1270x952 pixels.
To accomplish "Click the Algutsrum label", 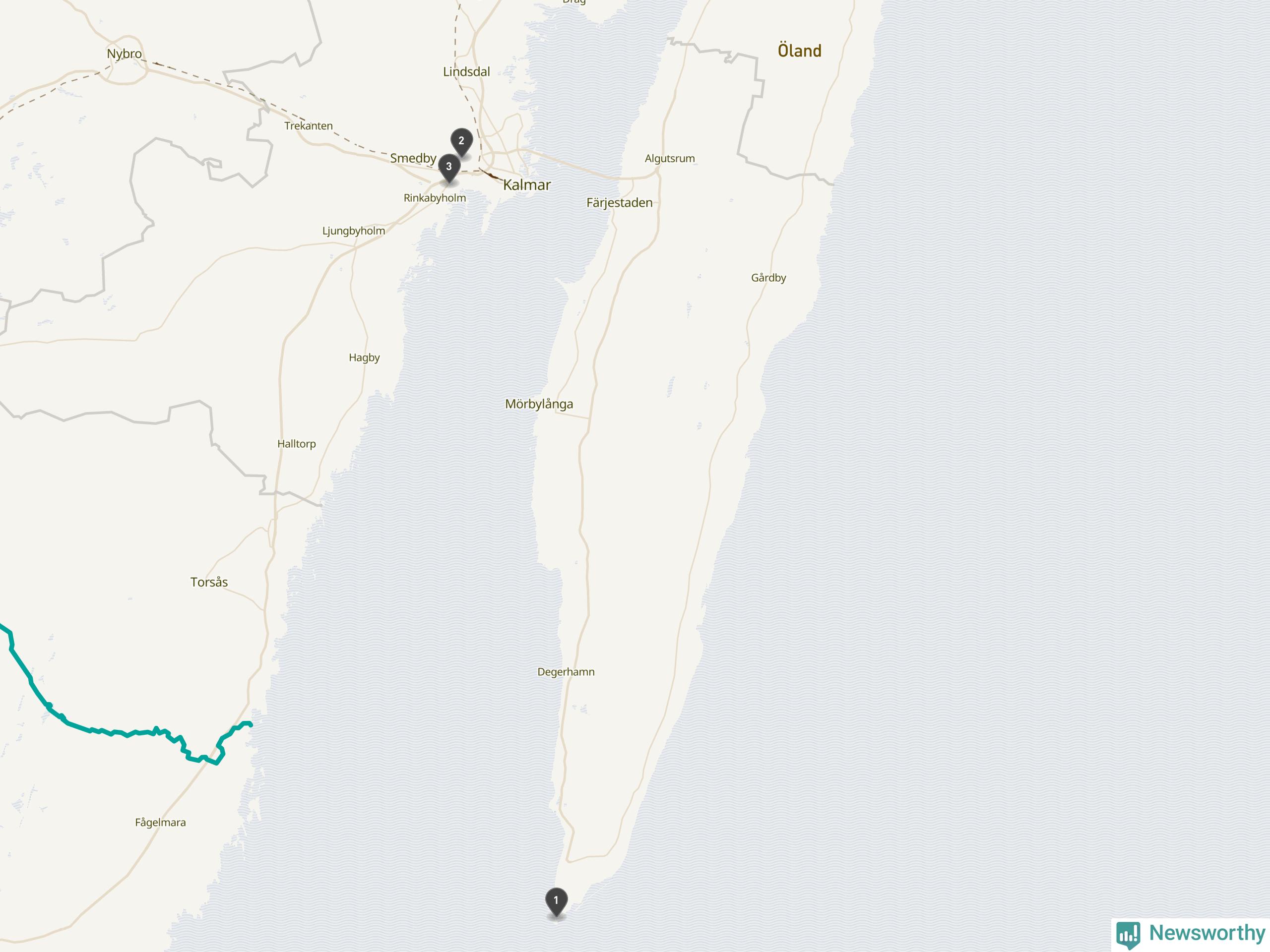I will pos(669,158).
